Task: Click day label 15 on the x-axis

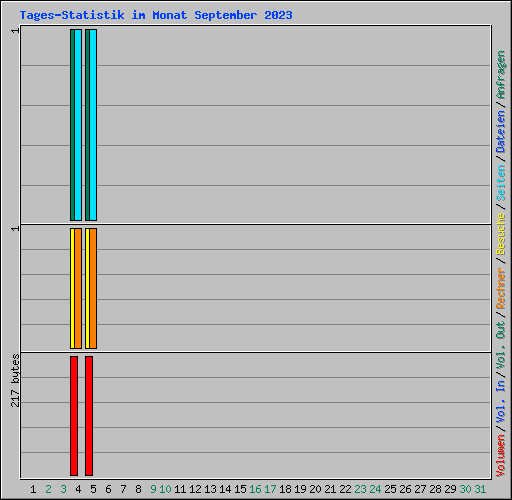Action: (240, 489)
